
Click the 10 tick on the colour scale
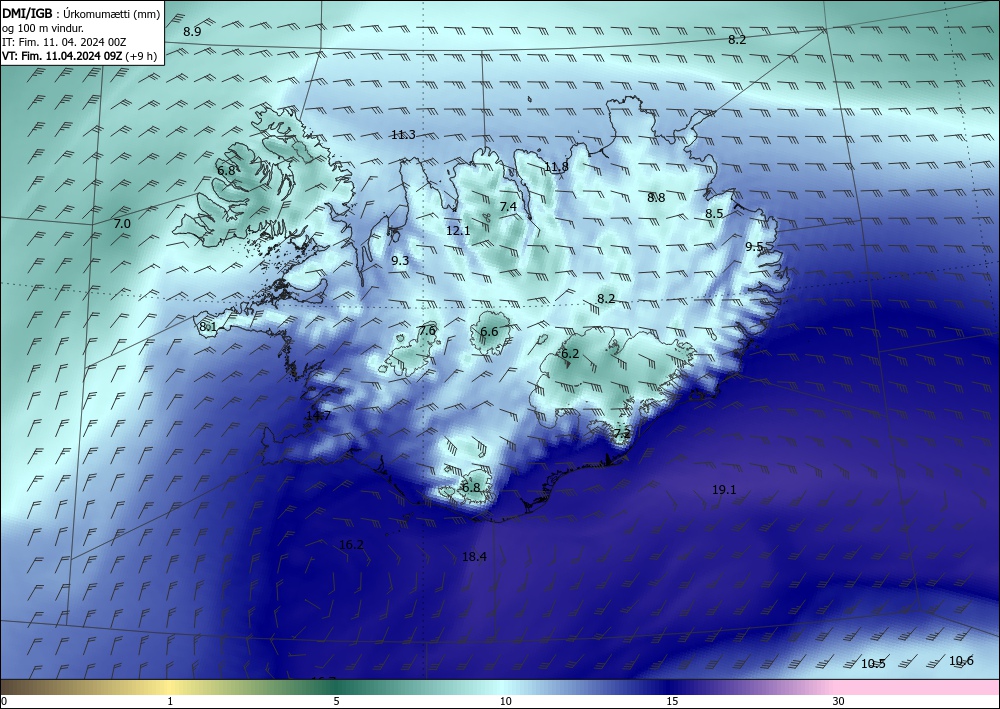pyautogui.click(x=505, y=701)
